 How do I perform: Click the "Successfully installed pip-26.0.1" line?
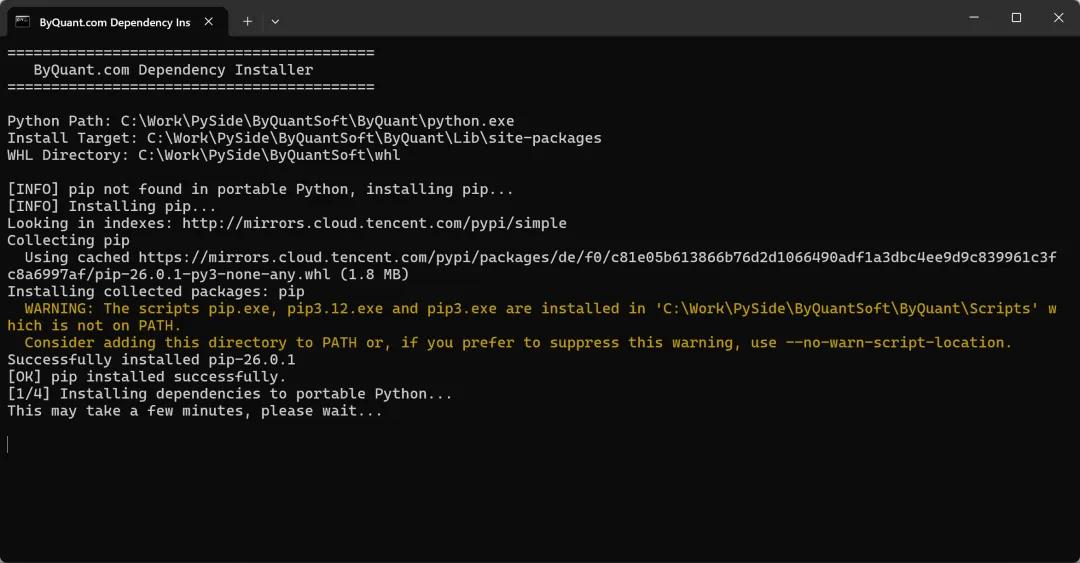(x=151, y=359)
